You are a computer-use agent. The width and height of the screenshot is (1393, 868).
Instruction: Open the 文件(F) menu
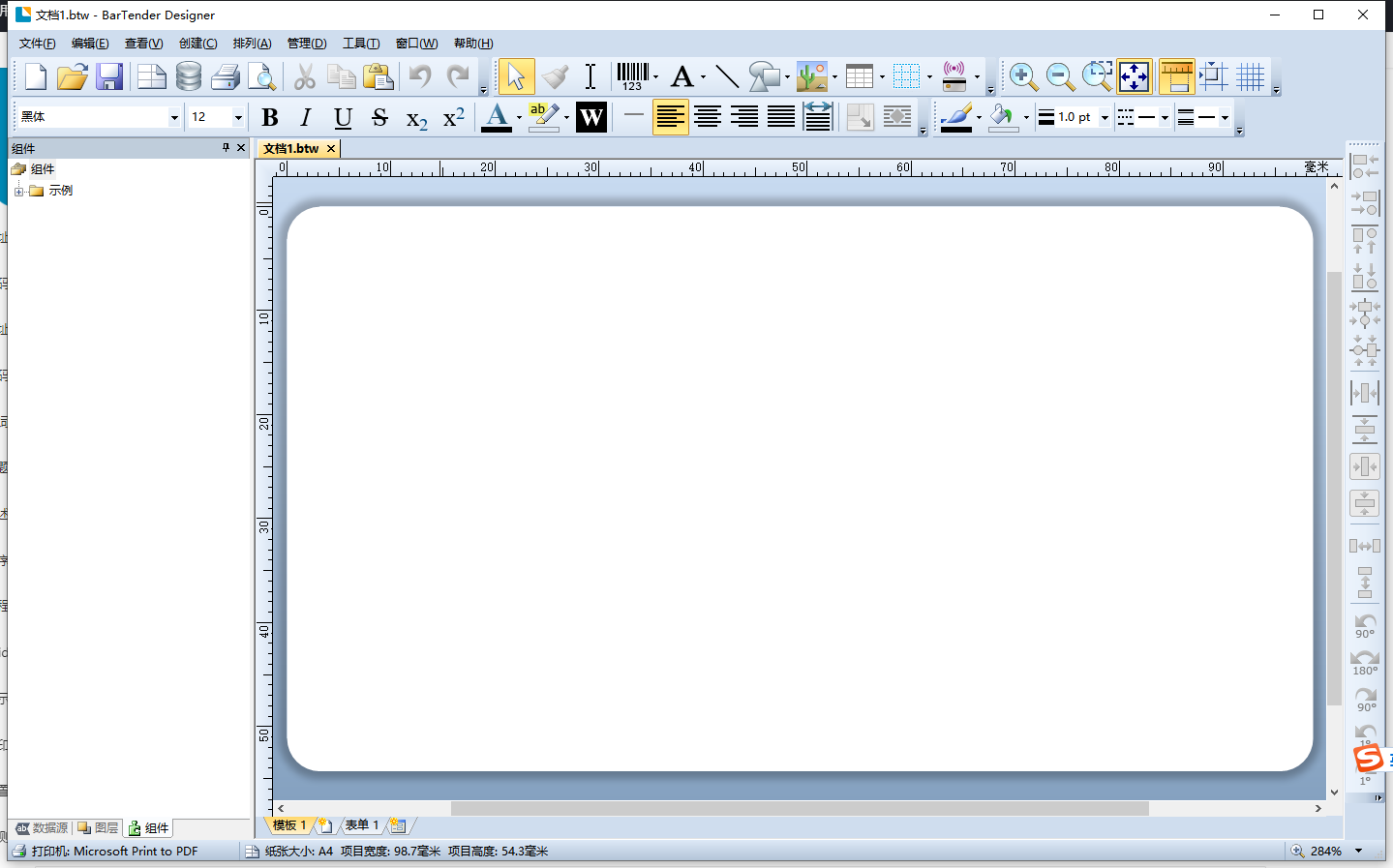pos(37,44)
